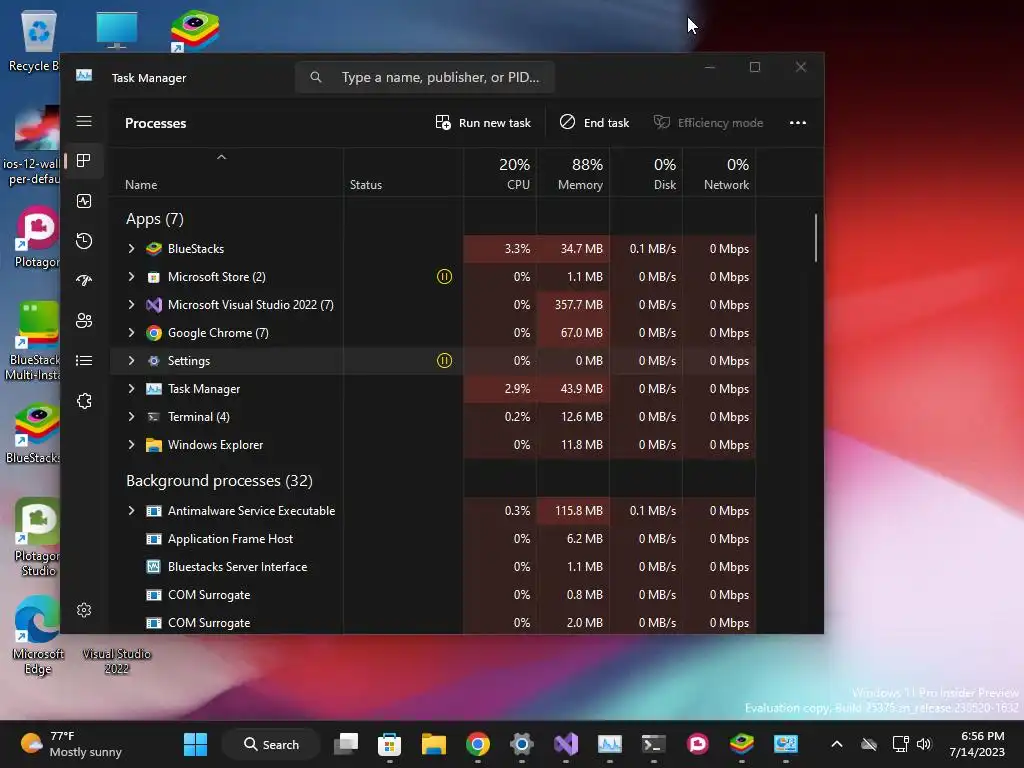Open the clock showing 6:56 PM
This screenshot has width=1024, height=768.
click(978, 744)
